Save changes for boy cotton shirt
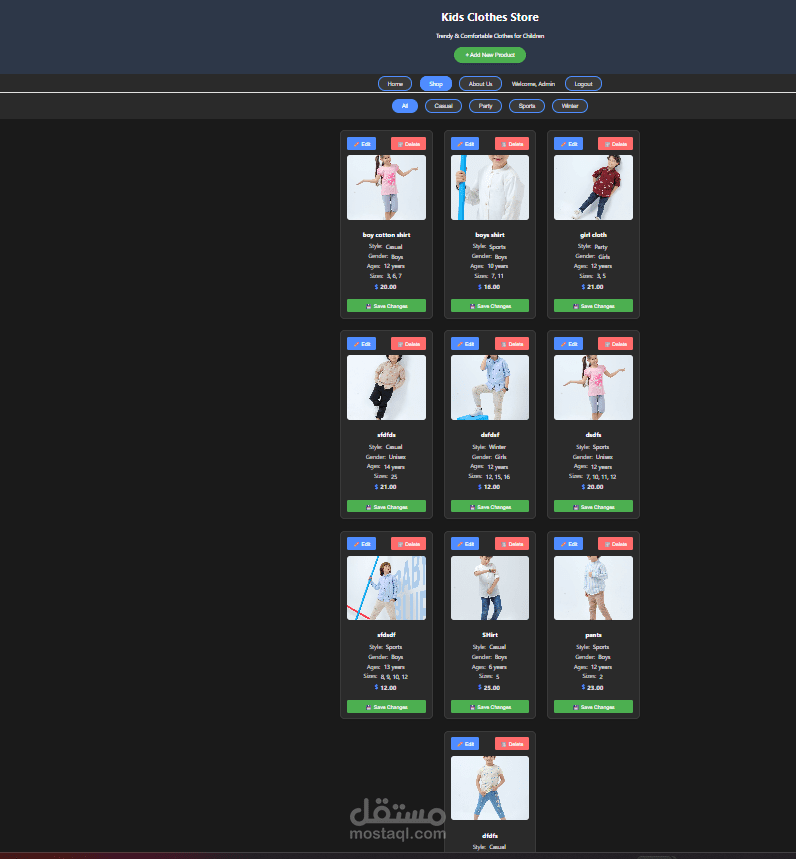Image resolution: width=796 pixels, height=859 pixels. pos(386,306)
